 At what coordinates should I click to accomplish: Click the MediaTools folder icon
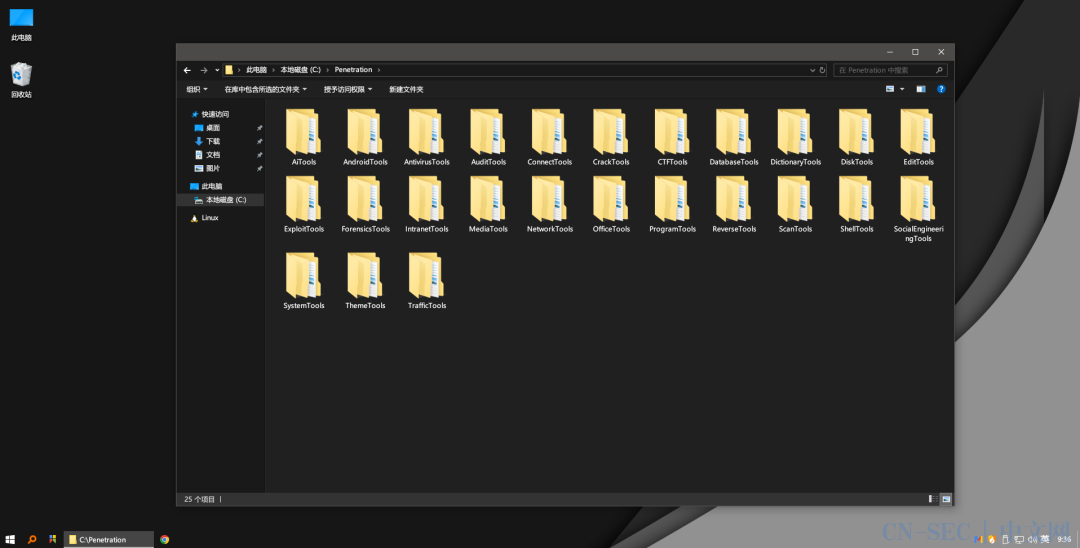coord(488,198)
